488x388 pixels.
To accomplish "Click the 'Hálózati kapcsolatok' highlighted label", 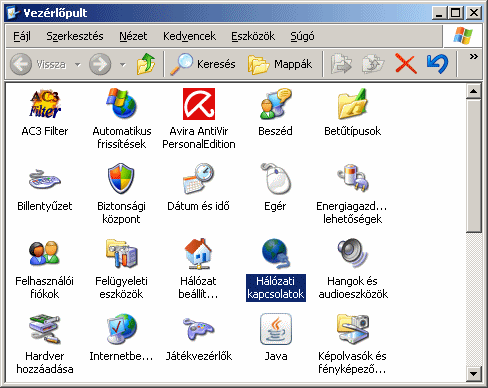I will pos(276,288).
